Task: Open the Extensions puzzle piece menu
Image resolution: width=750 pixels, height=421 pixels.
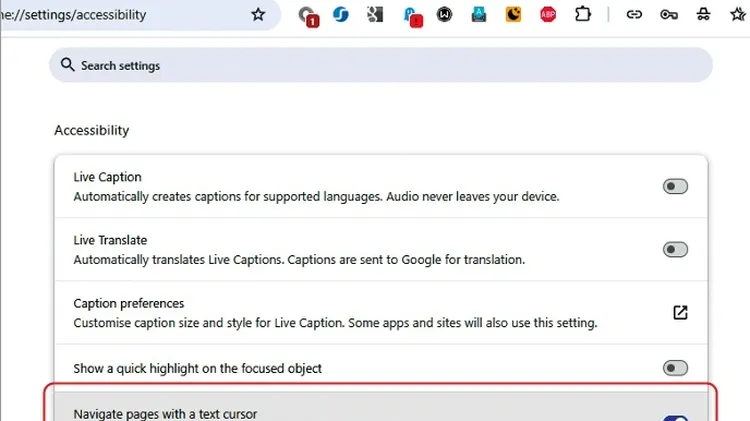Action: pyautogui.click(x=584, y=15)
